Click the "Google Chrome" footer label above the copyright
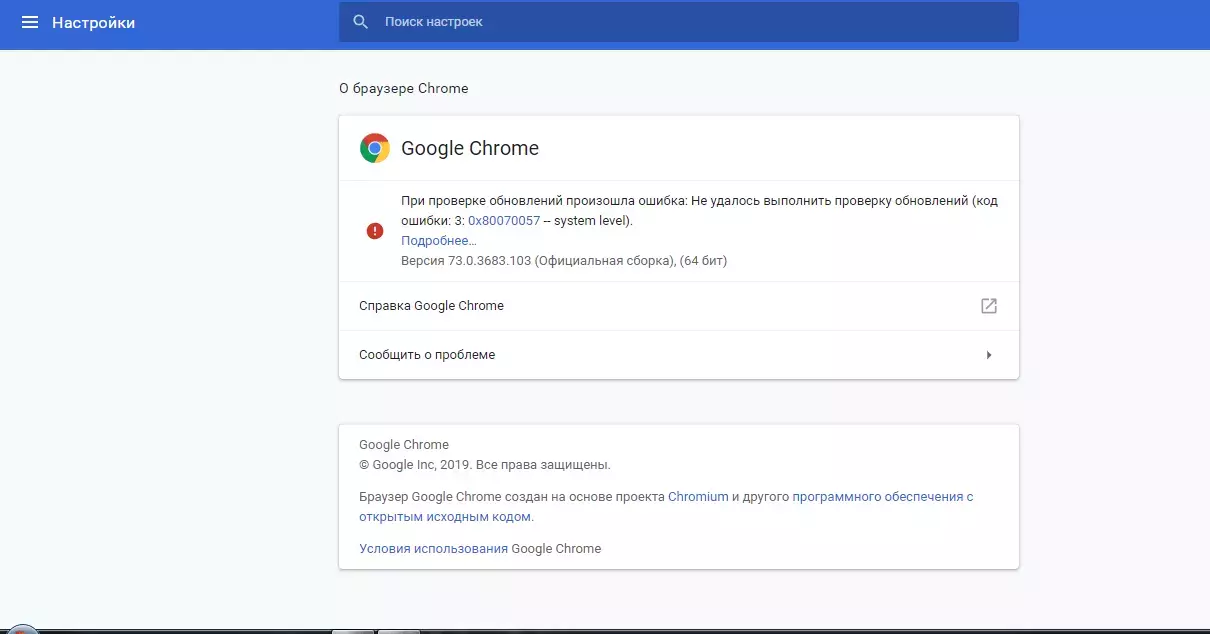 point(404,445)
